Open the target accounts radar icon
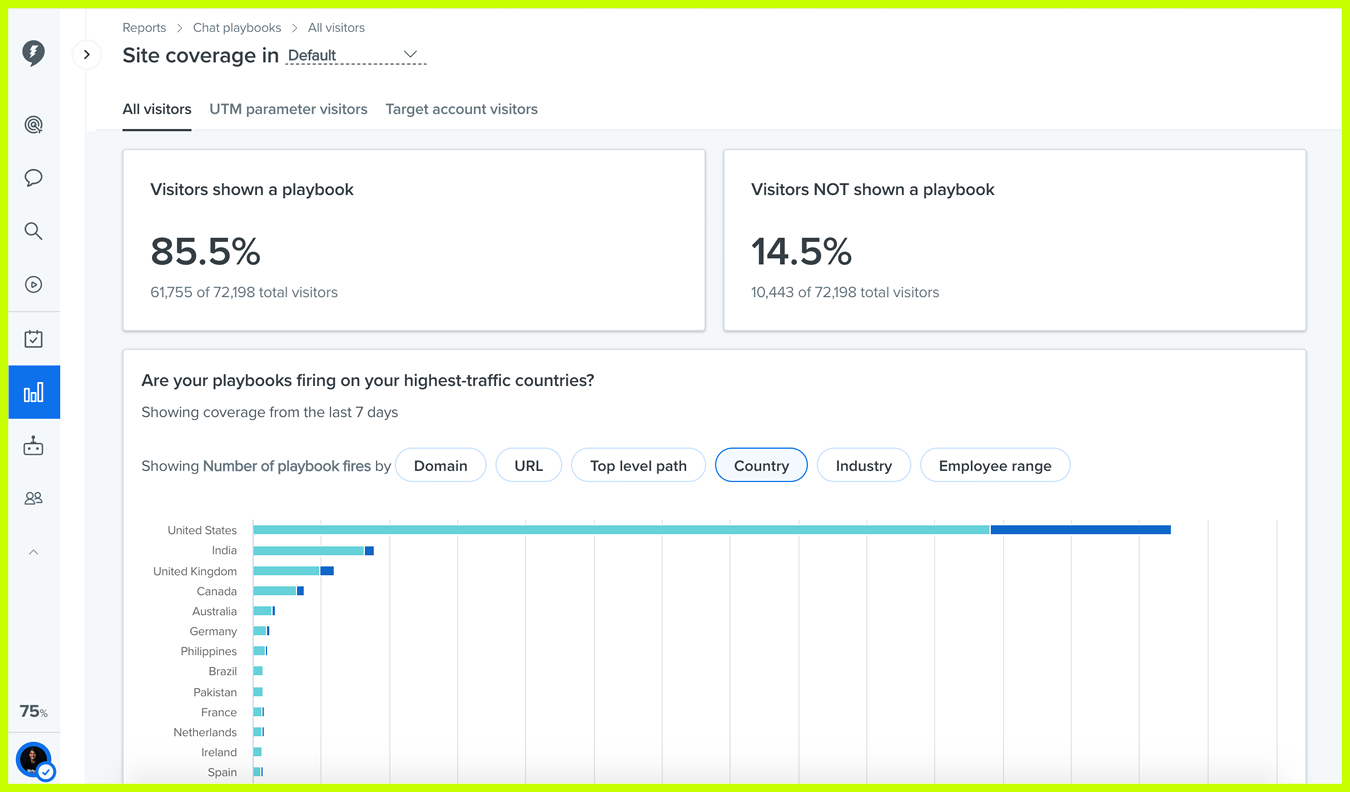The width and height of the screenshot is (1350, 792). click(33, 125)
